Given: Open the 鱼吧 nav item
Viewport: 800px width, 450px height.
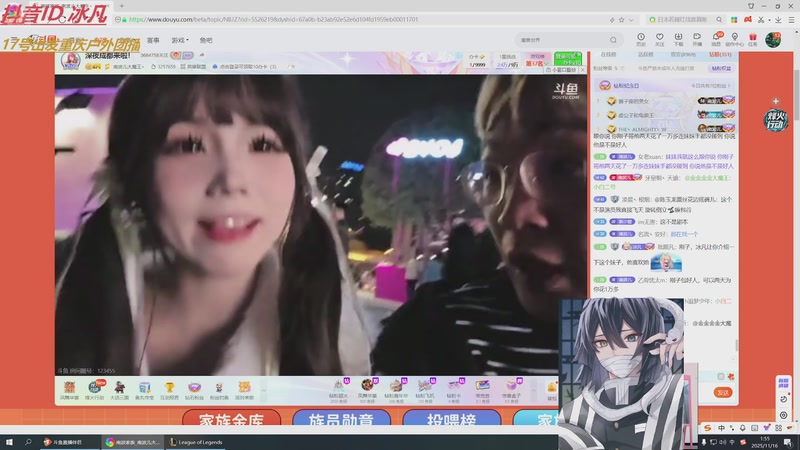Looking at the screenshot, I should pos(206,40).
